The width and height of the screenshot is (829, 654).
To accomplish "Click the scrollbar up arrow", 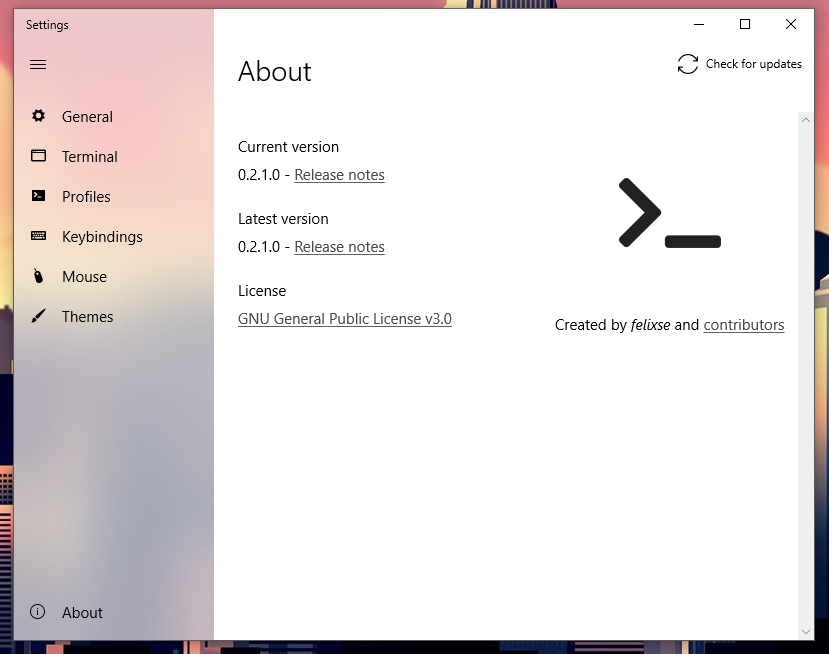I will 806,120.
